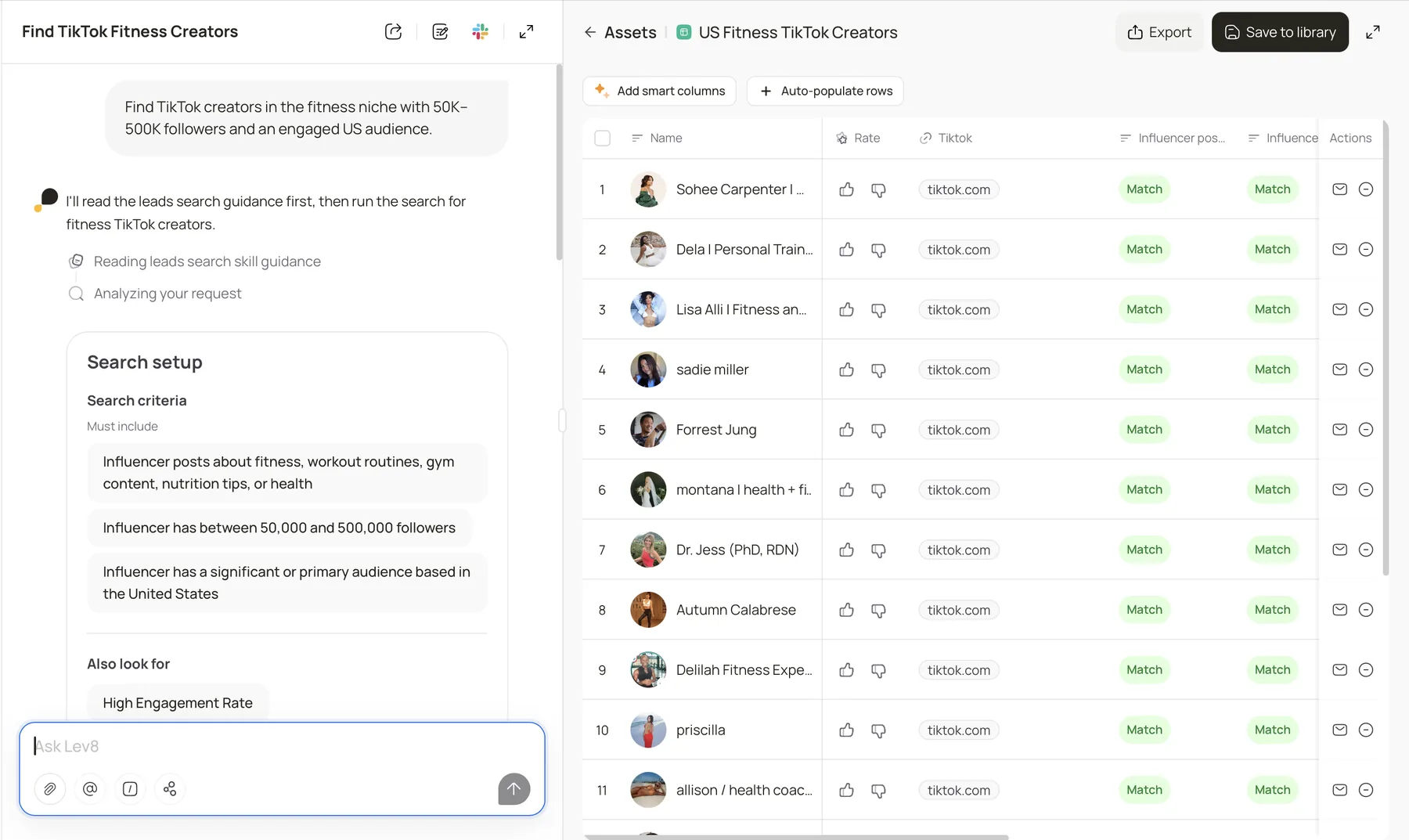Click the 50,000 to 500,000 followers criterion

(x=279, y=528)
